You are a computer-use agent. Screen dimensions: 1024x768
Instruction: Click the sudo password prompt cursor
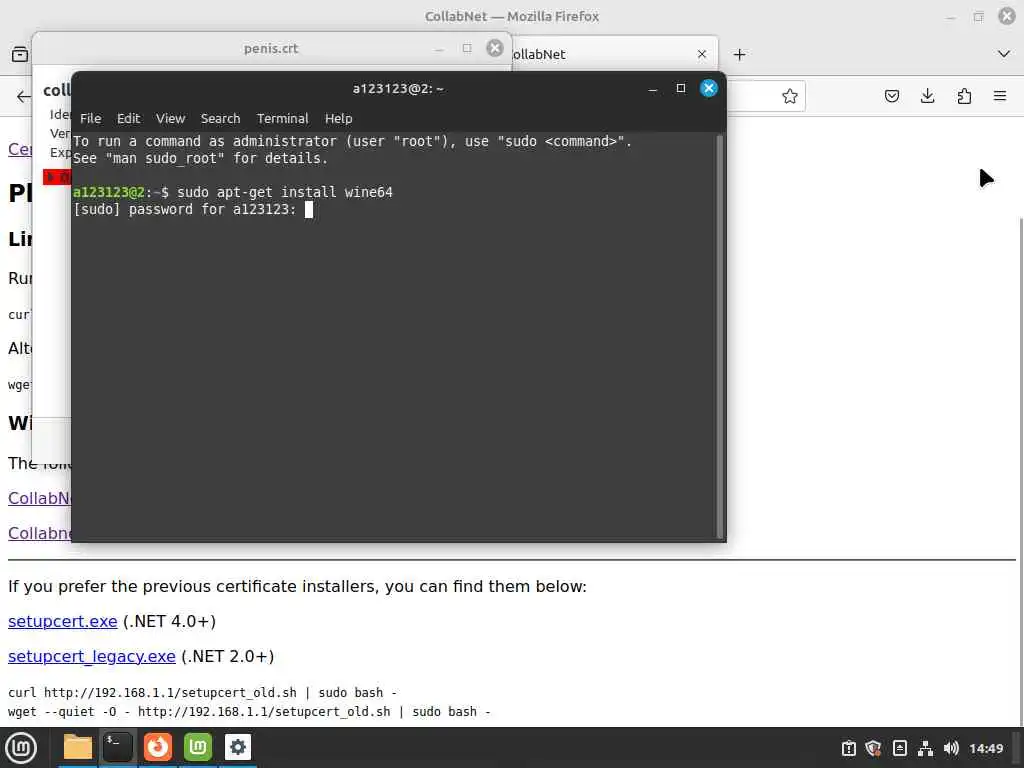coord(309,209)
